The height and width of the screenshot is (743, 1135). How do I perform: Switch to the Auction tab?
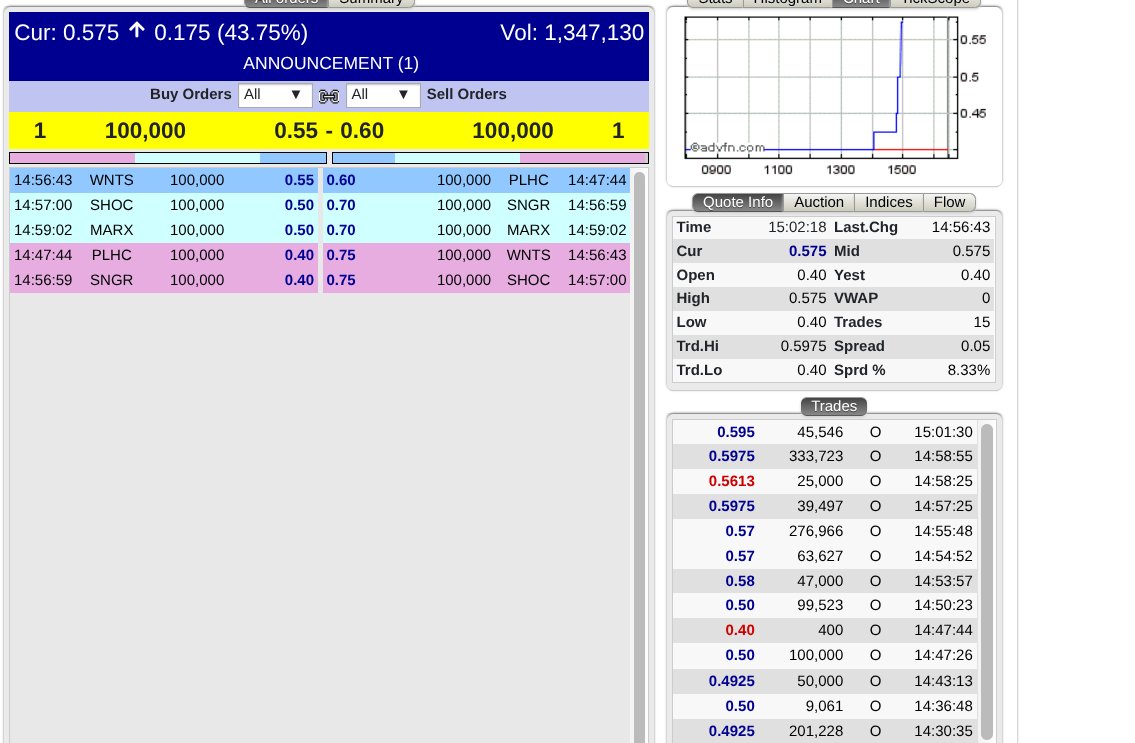pos(819,202)
